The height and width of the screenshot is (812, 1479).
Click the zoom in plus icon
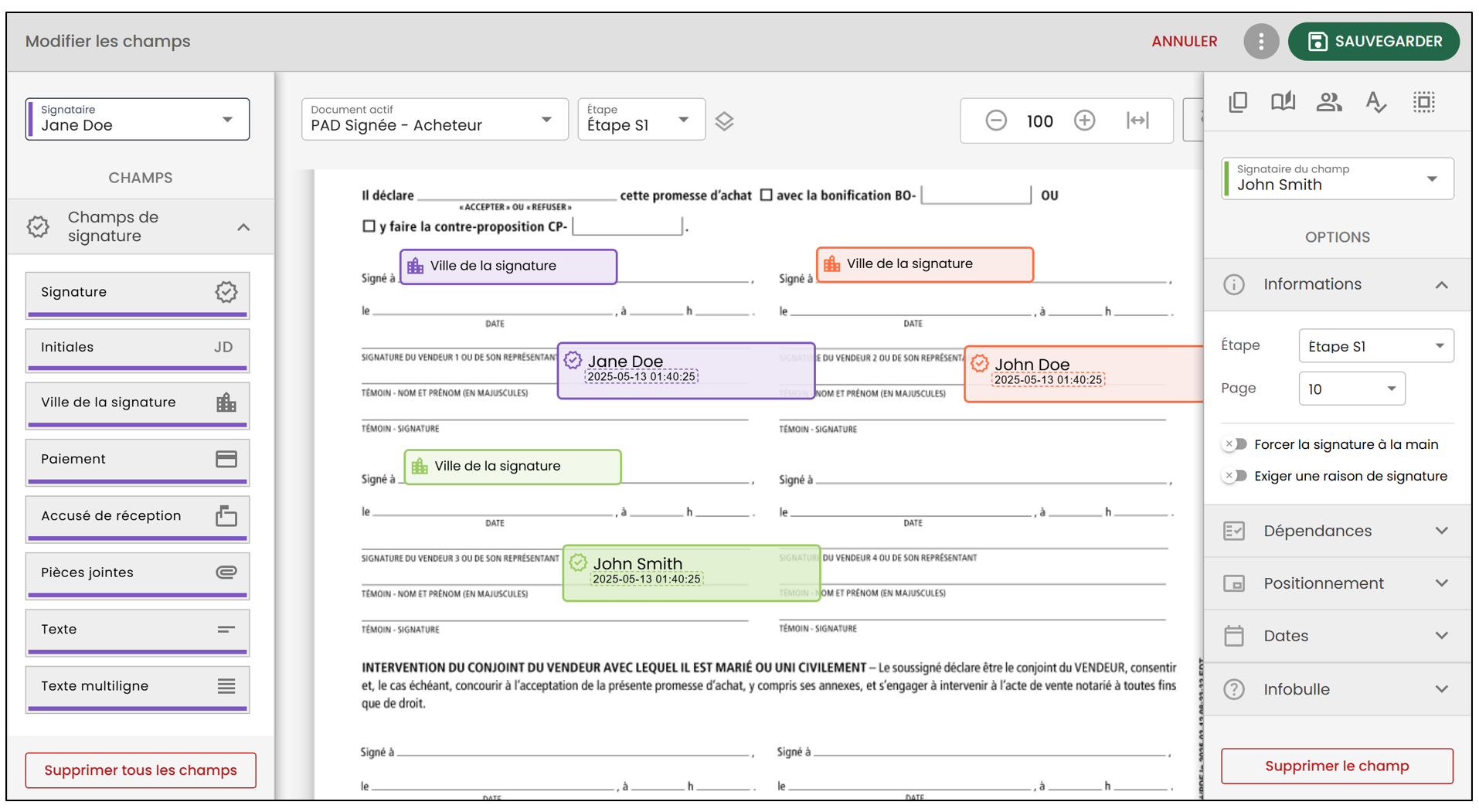[1085, 121]
